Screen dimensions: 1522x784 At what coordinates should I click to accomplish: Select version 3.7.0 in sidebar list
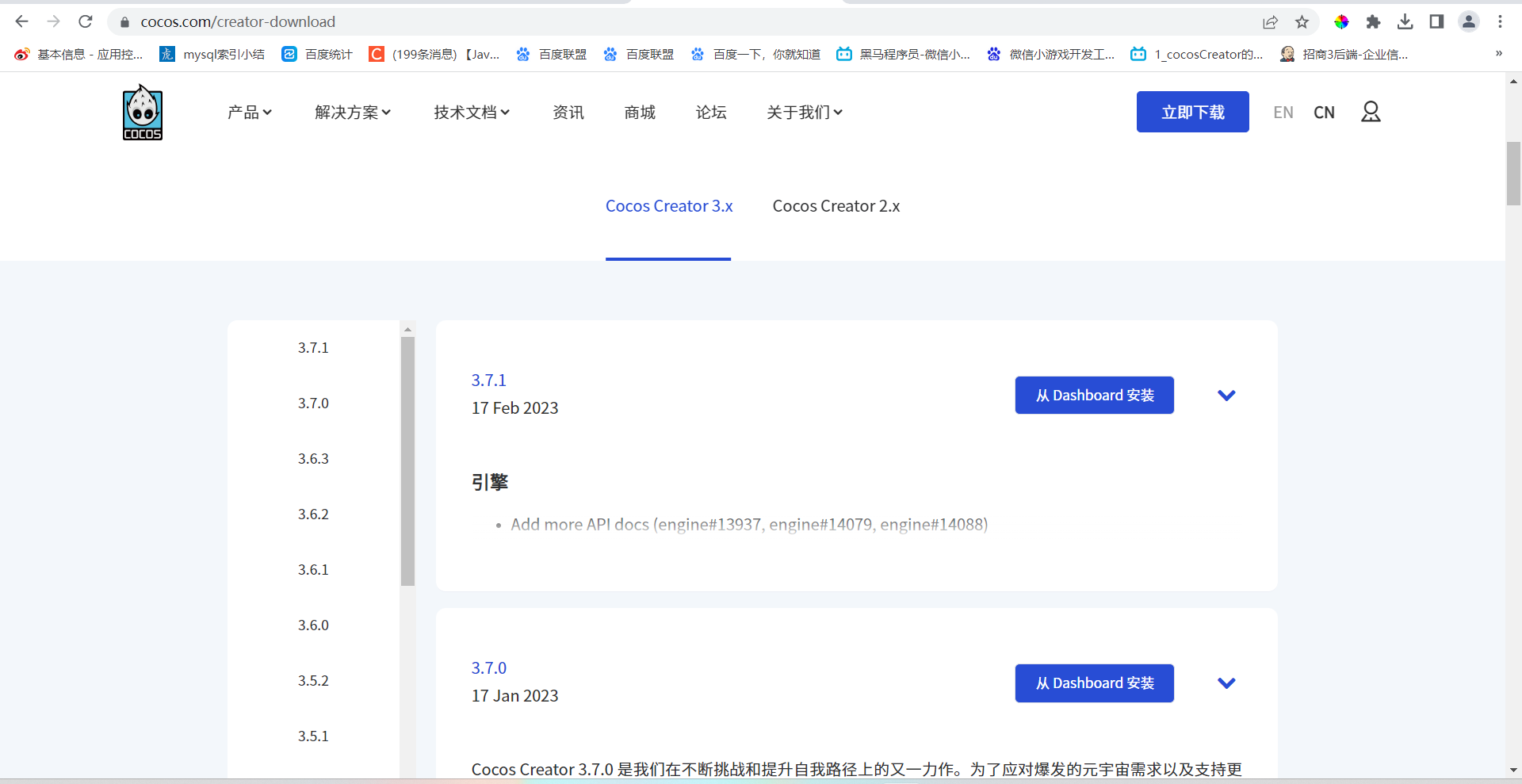(313, 403)
